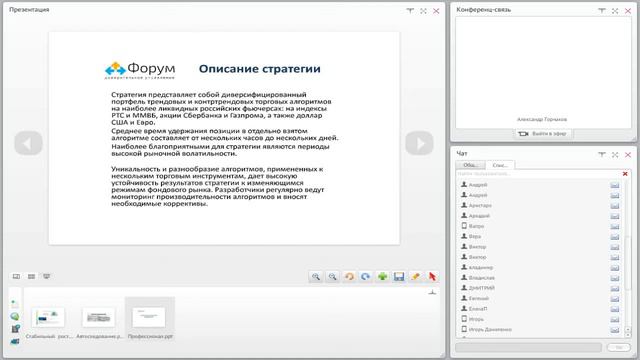This screenshot has width=640, height=360.
Task: Clear the user search with the red X
Action: coord(625,174)
